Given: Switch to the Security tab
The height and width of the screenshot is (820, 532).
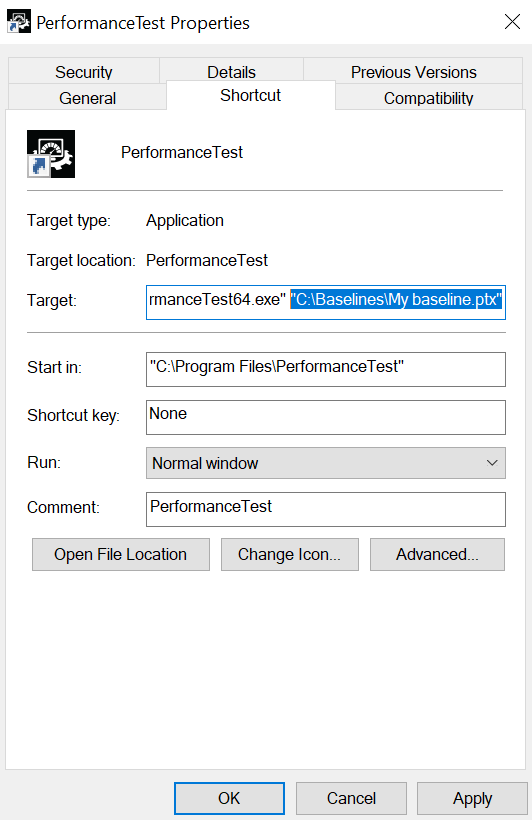Looking at the screenshot, I should 84,72.
